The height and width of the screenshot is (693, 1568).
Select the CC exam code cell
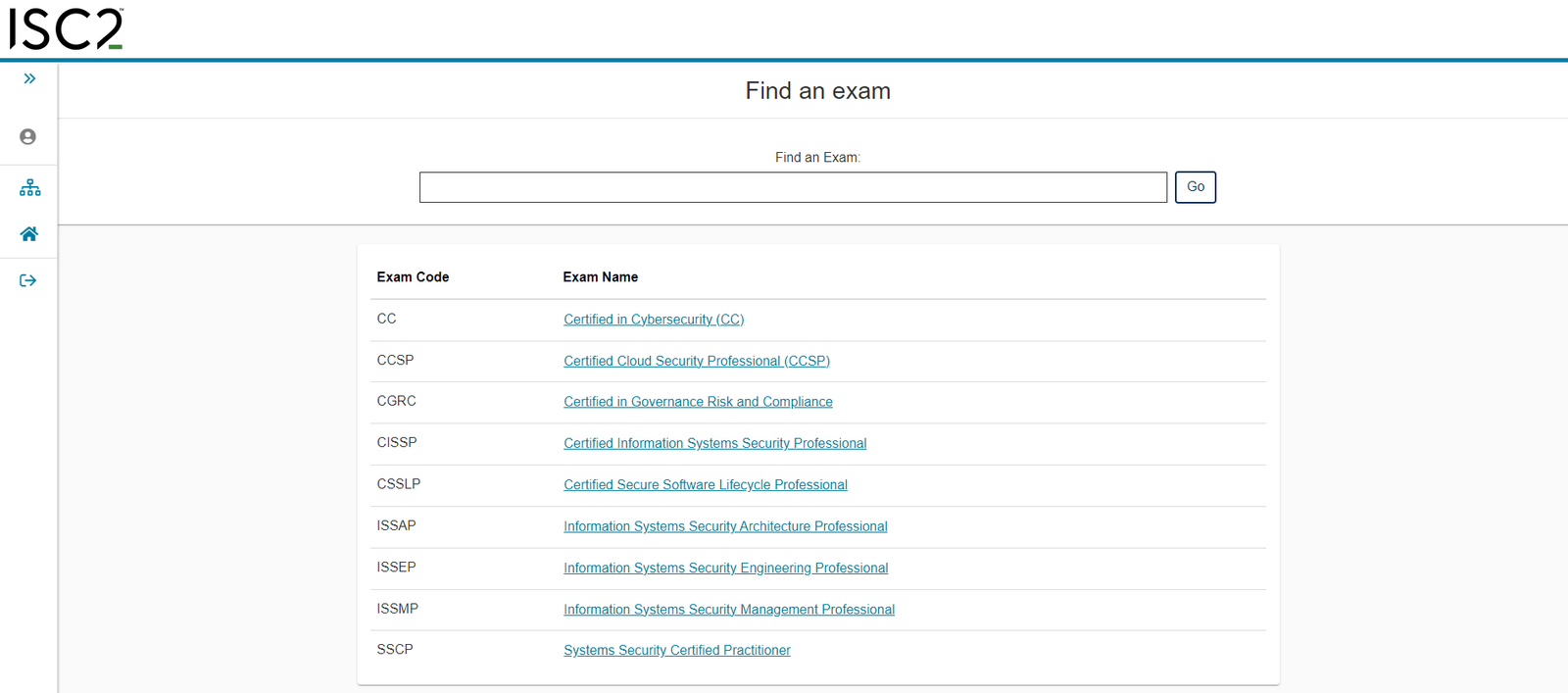coord(387,319)
